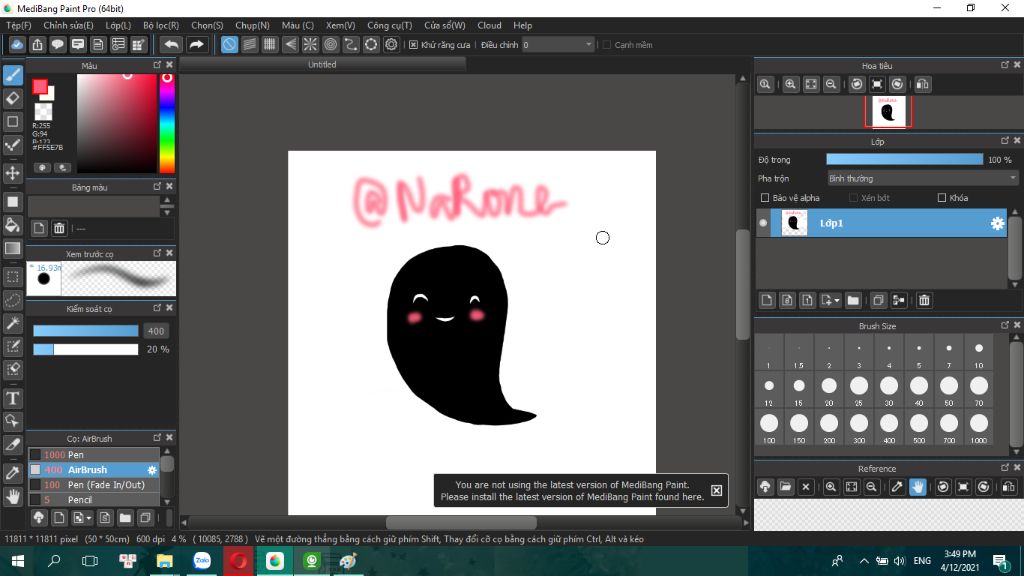Select the rectangular Selection tool
The image size is (1024, 576).
(12, 277)
